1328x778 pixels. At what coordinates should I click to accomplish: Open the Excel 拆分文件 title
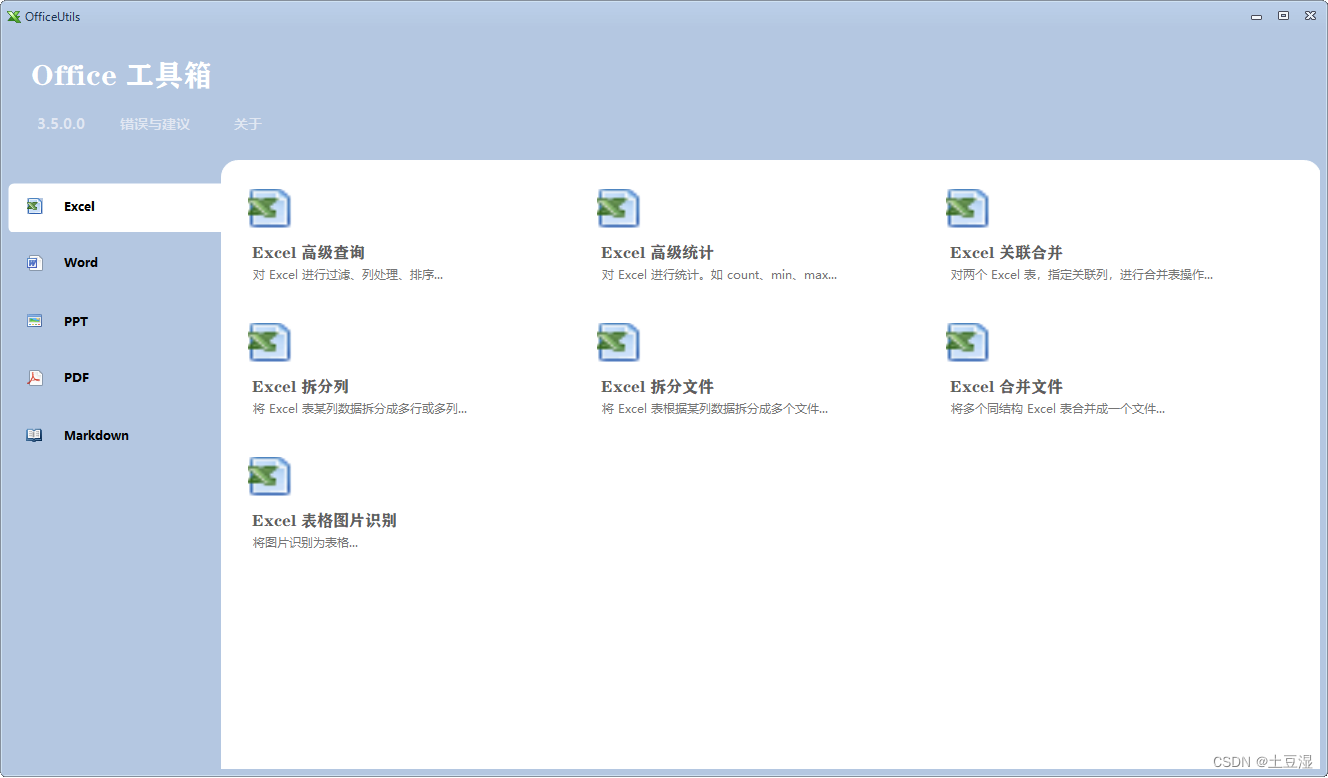pyautogui.click(x=657, y=387)
